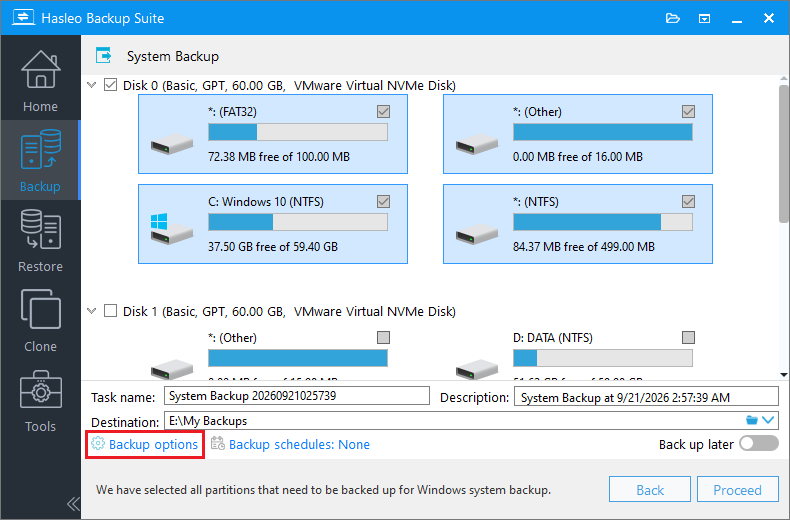Click the Task name input field
790x520 pixels.
[x=297, y=396]
